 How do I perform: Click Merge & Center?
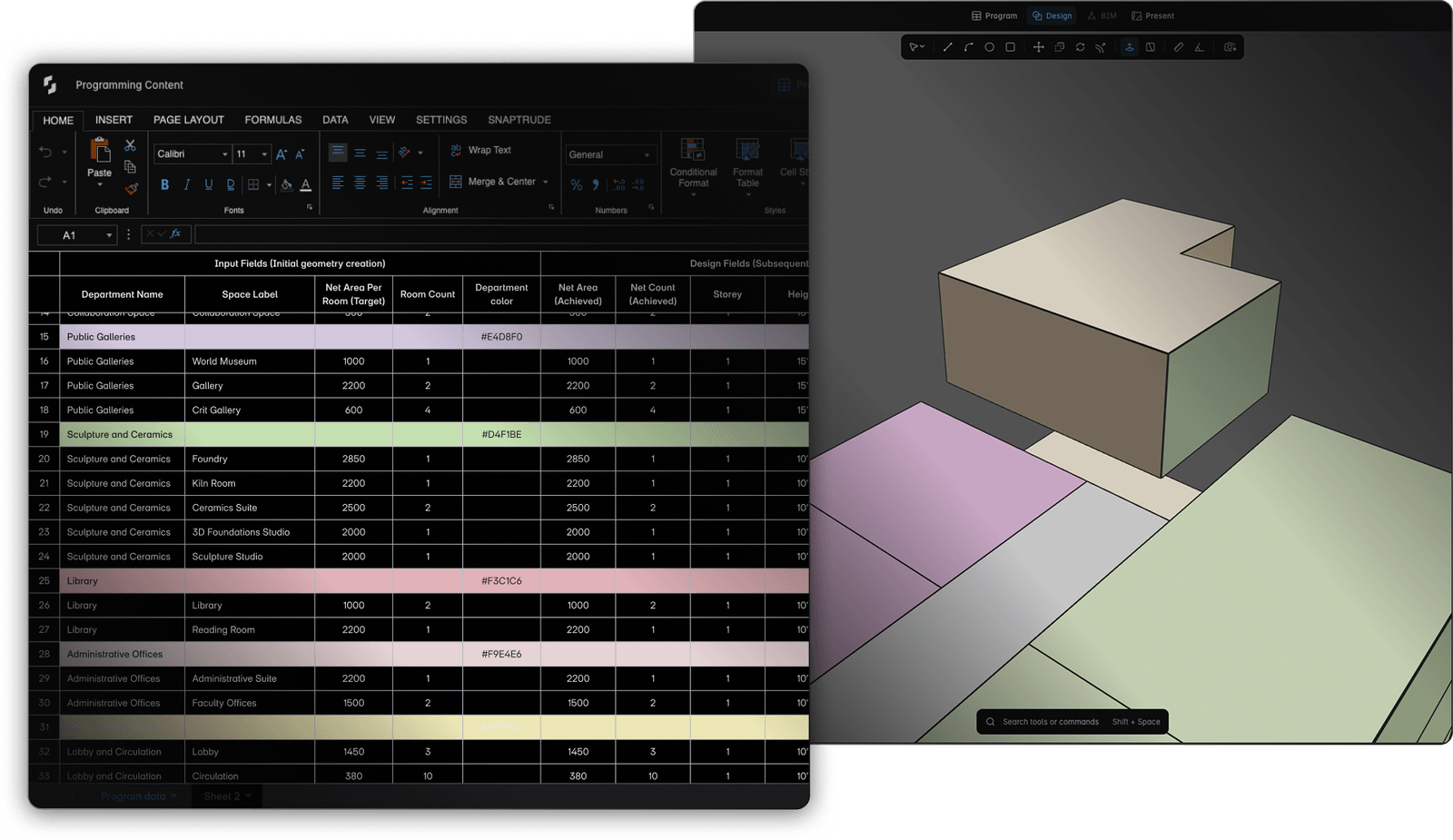[499, 182]
